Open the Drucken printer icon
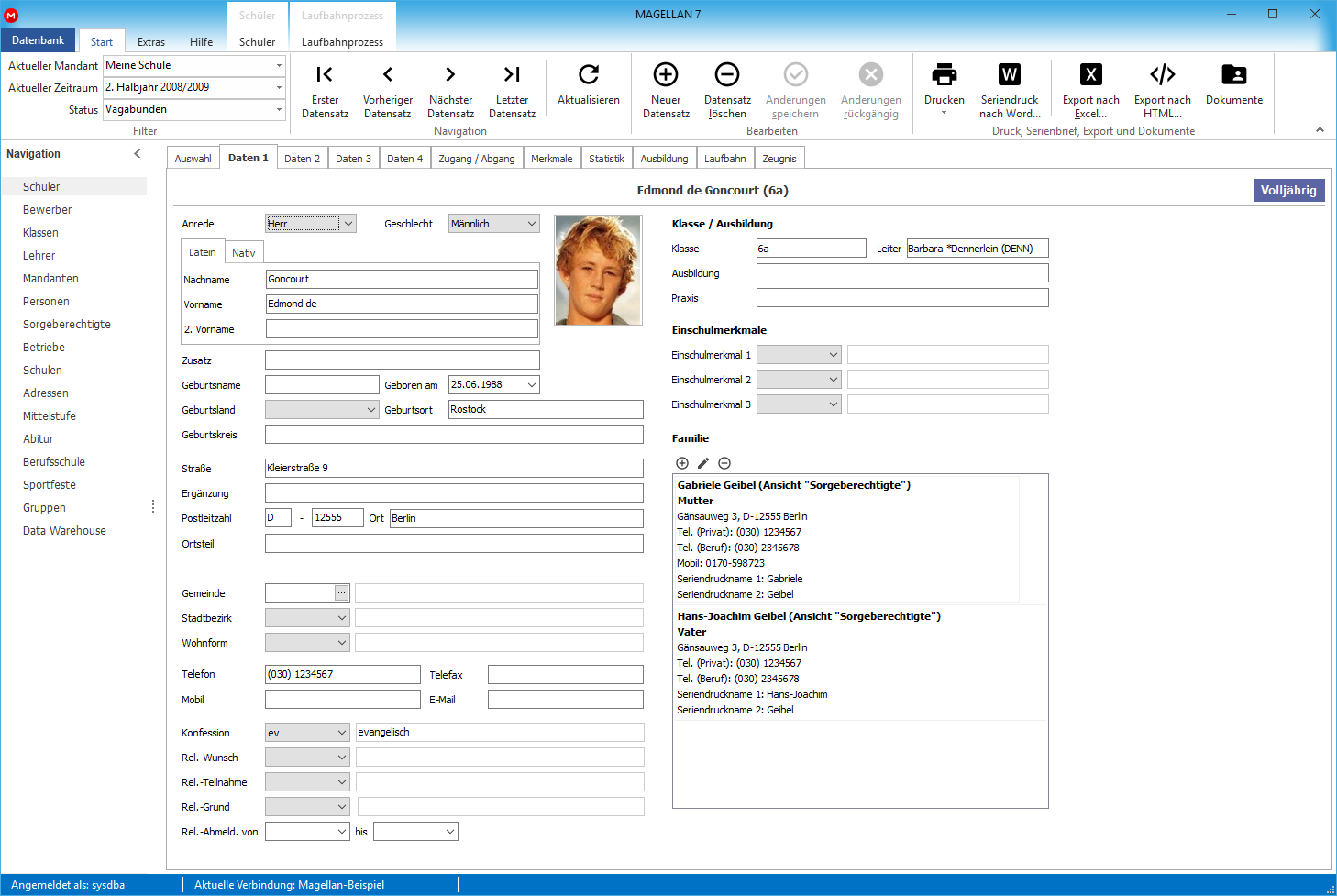This screenshot has height=896, width=1337. pos(945,74)
